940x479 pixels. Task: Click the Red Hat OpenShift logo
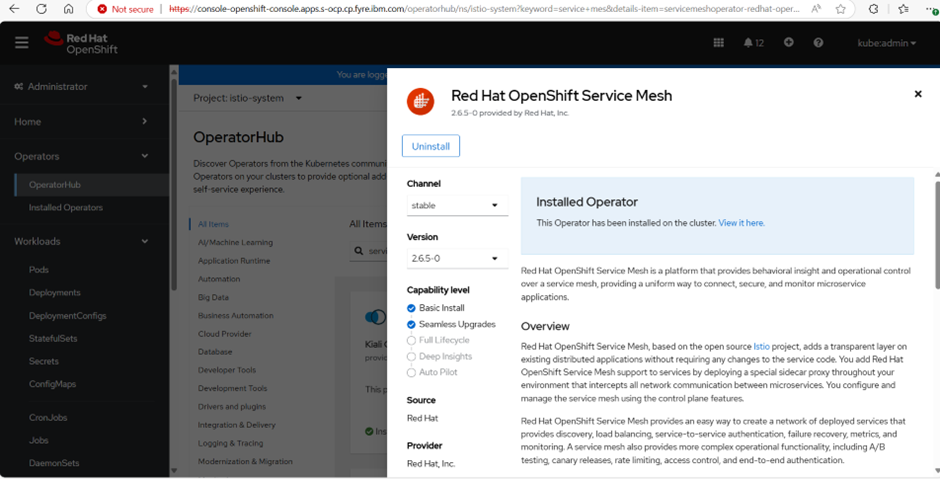coord(81,43)
